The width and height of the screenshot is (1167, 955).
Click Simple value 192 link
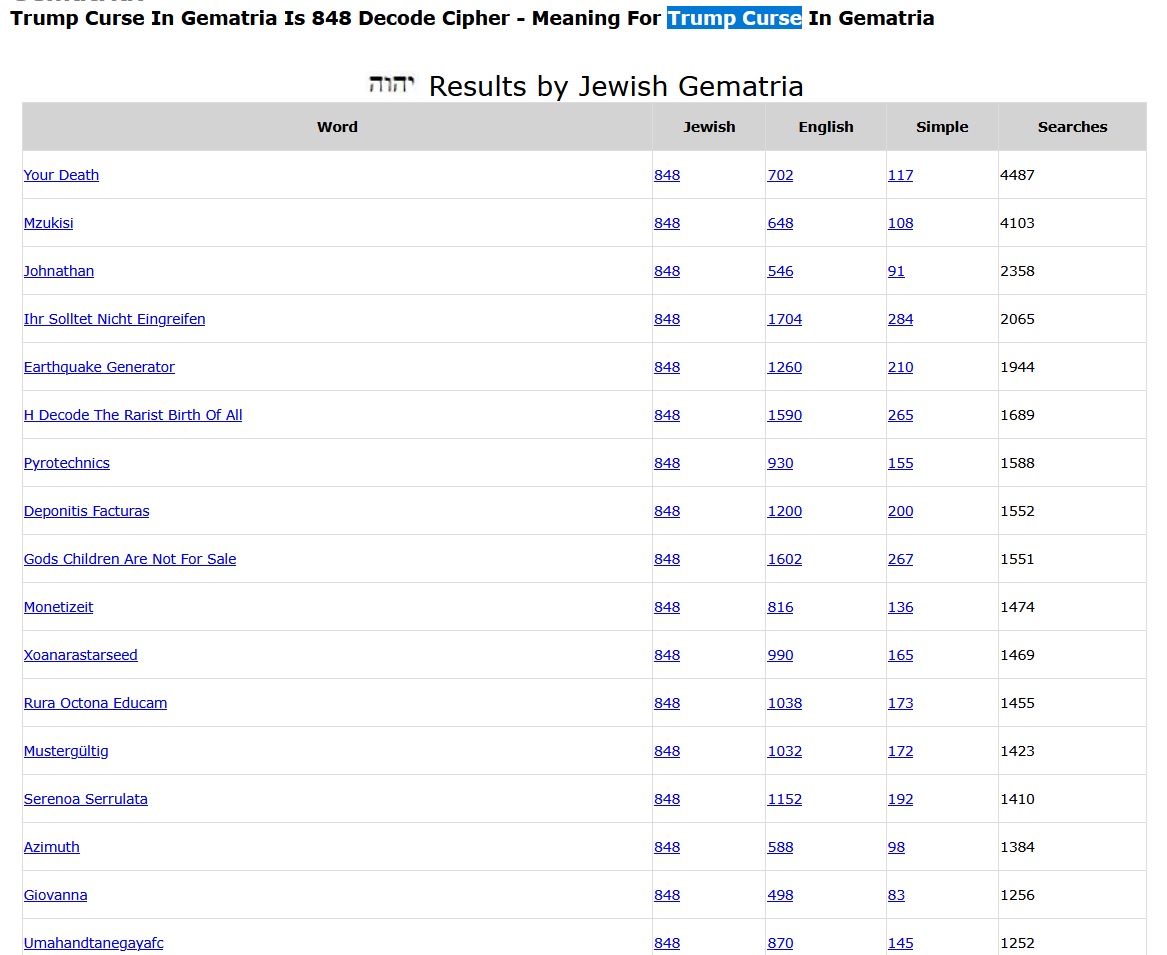[x=901, y=799]
